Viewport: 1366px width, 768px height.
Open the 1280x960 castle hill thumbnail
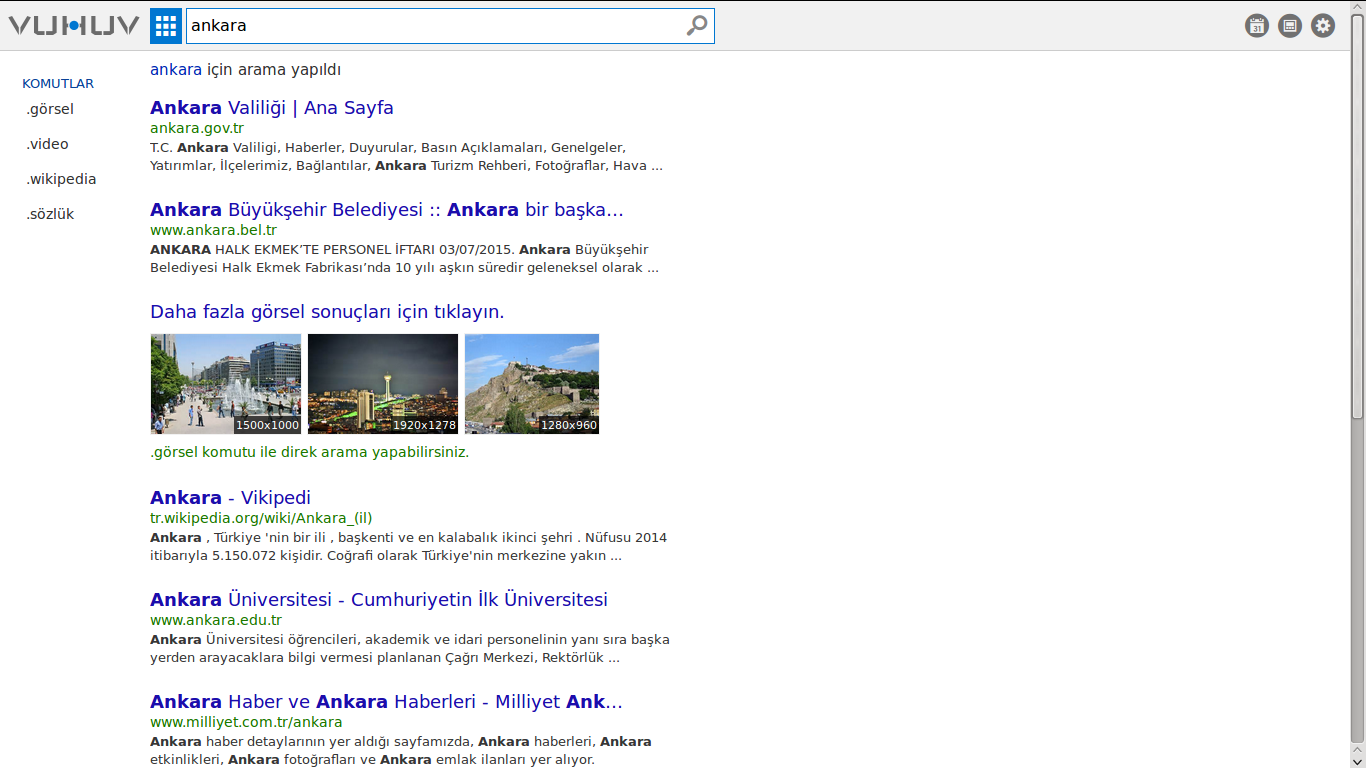532,384
